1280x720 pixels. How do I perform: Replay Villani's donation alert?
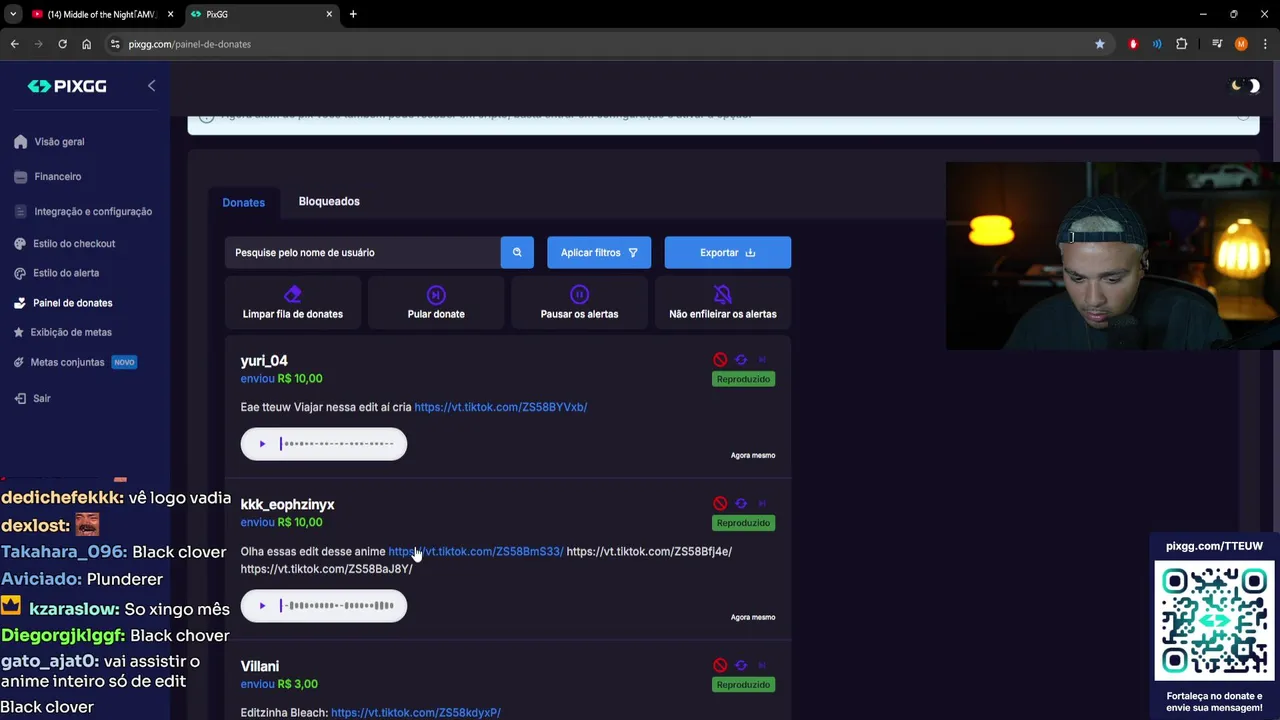[x=741, y=665]
